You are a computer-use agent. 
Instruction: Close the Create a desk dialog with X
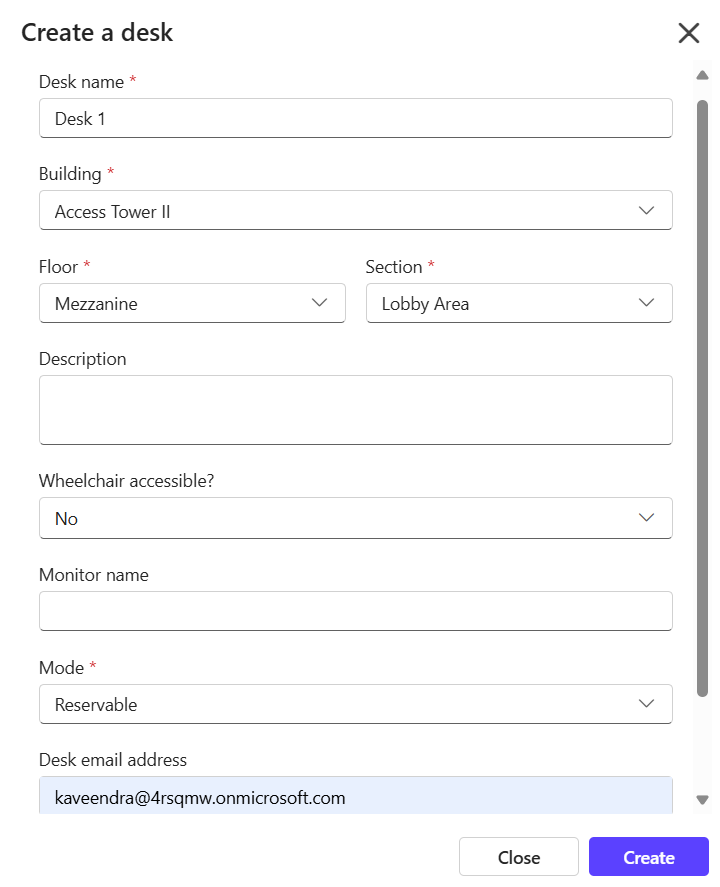pos(688,33)
